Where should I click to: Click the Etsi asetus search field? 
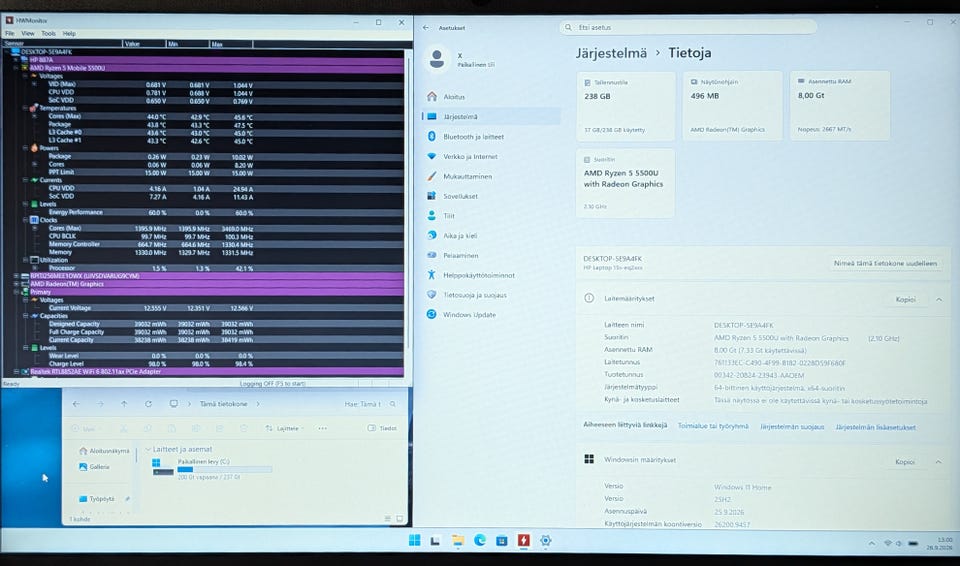[688, 28]
